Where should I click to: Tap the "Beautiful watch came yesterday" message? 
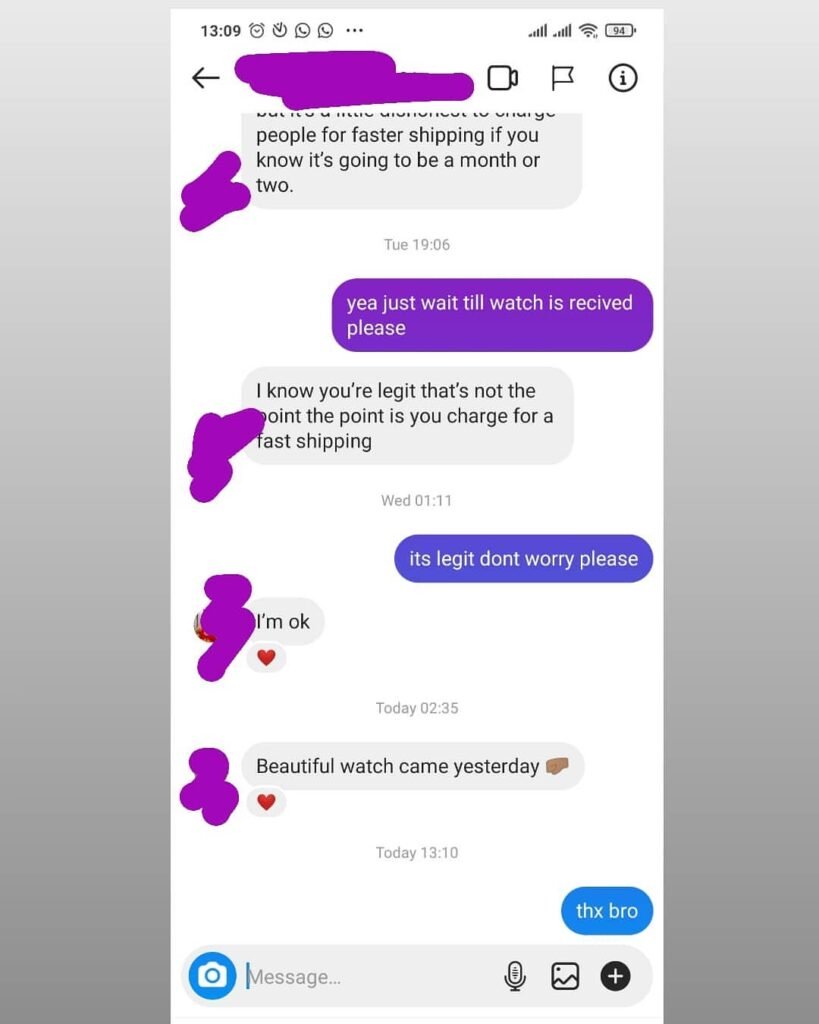pos(413,766)
